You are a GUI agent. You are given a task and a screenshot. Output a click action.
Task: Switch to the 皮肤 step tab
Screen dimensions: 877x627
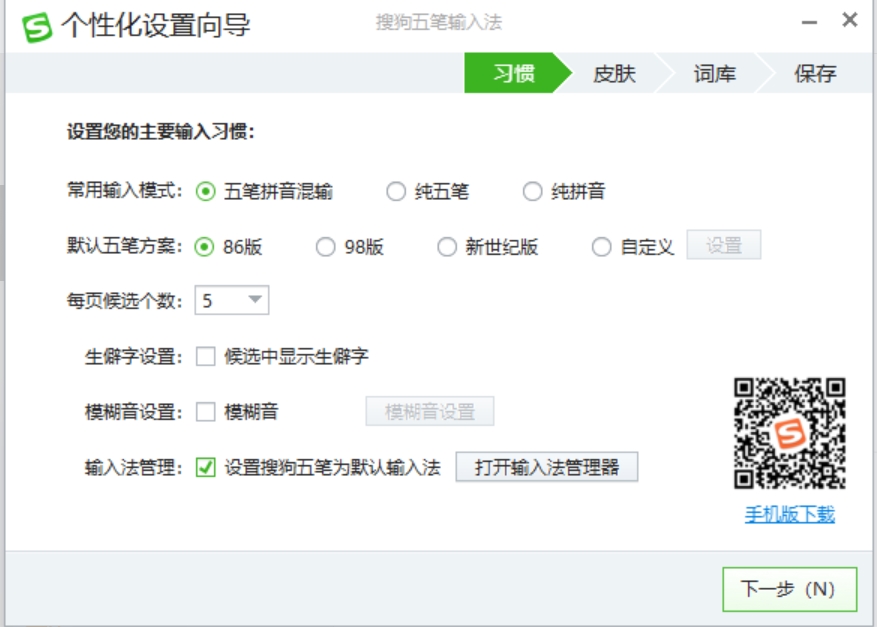(614, 73)
